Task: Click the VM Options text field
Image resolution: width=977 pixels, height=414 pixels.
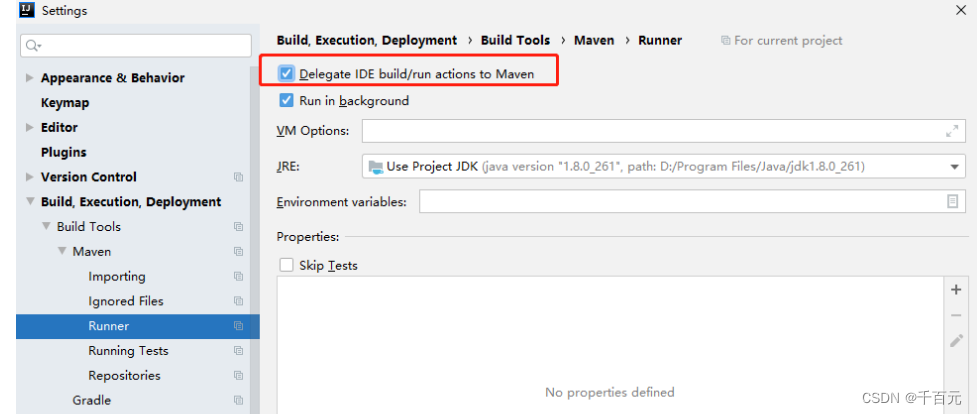Action: pos(650,131)
